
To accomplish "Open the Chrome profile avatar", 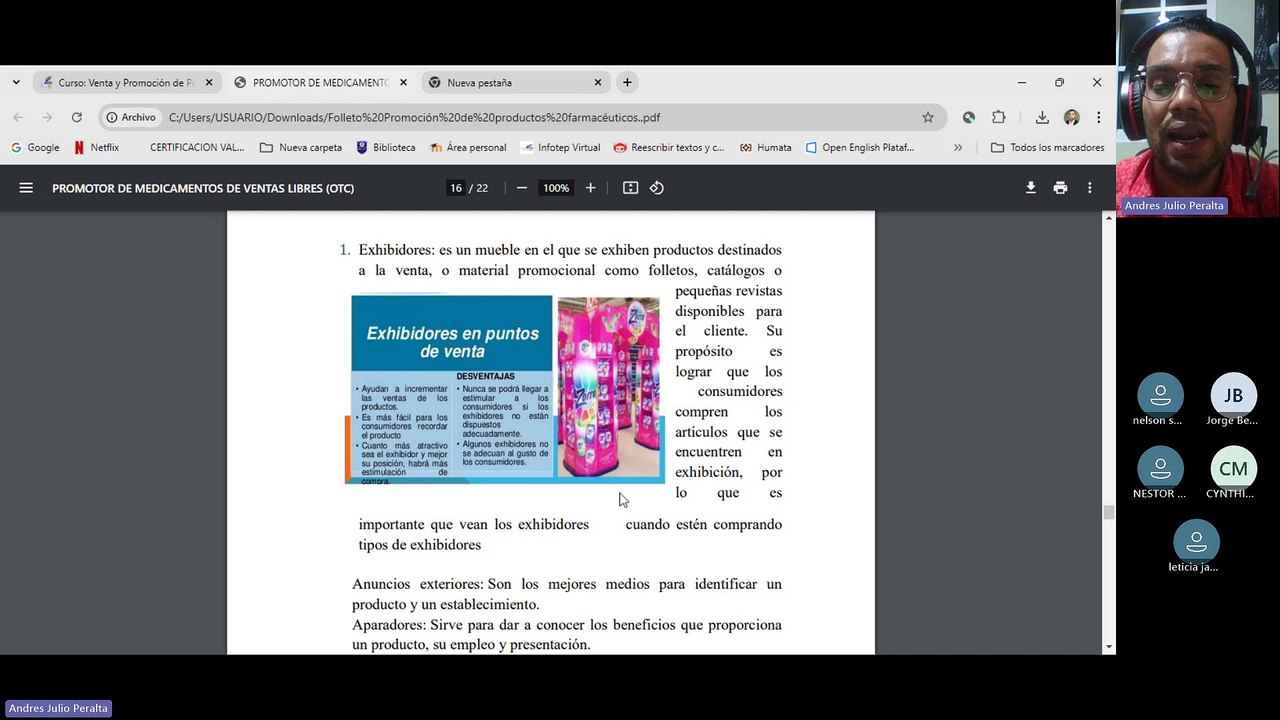I will tap(1071, 117).
